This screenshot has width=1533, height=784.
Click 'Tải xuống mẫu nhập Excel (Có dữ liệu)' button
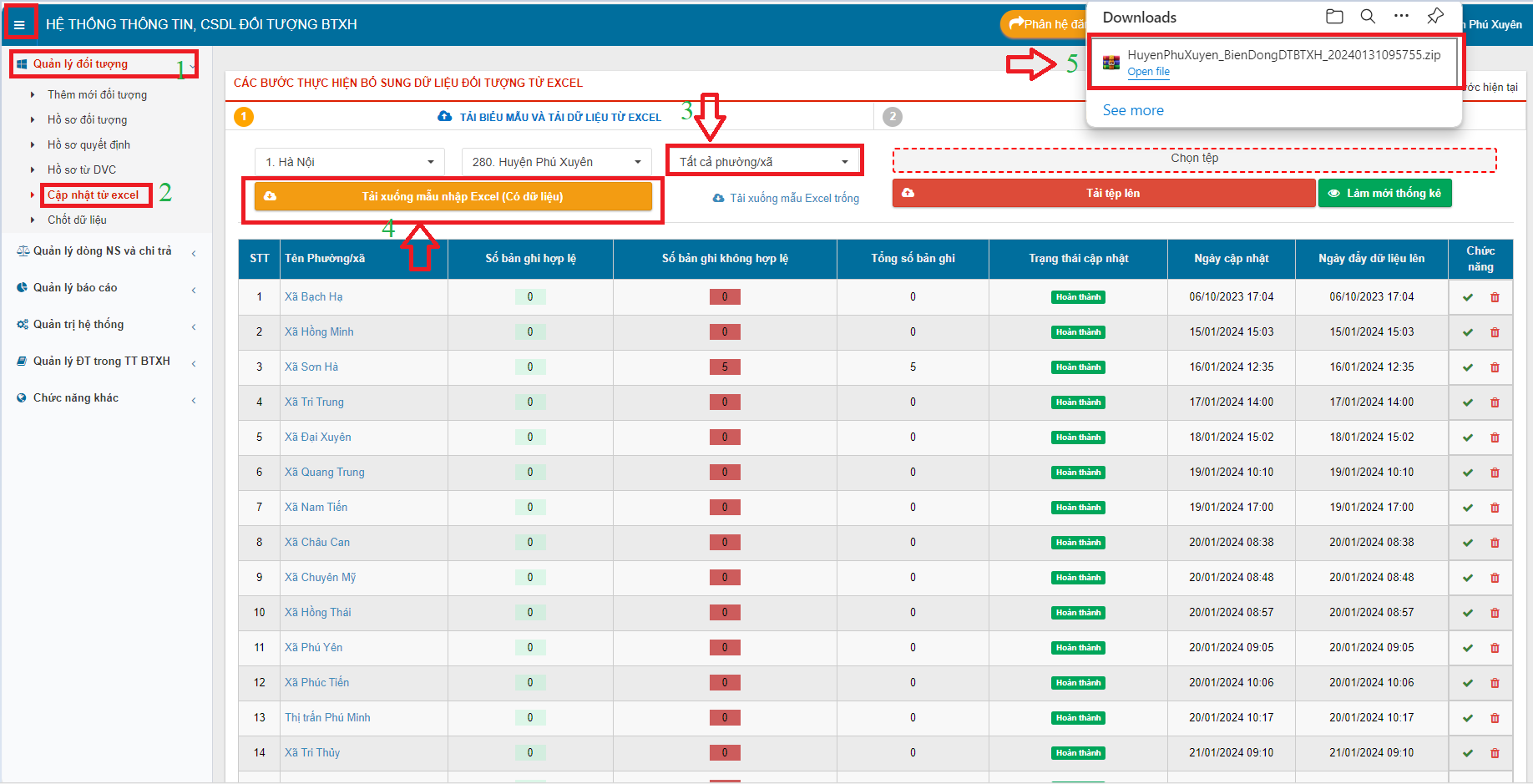coord(453,197)
